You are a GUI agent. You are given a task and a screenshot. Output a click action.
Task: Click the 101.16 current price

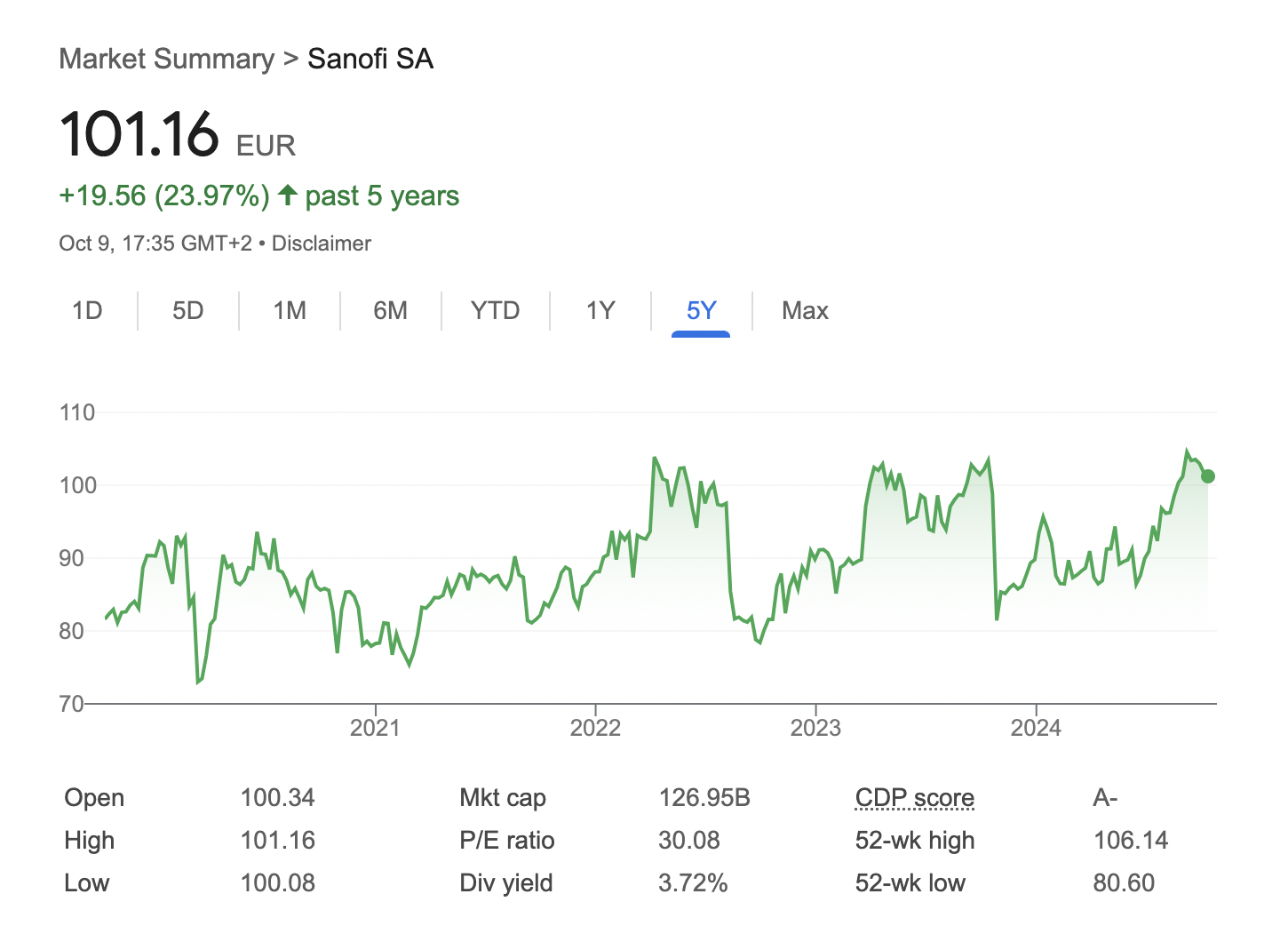(x=139, y=135)
